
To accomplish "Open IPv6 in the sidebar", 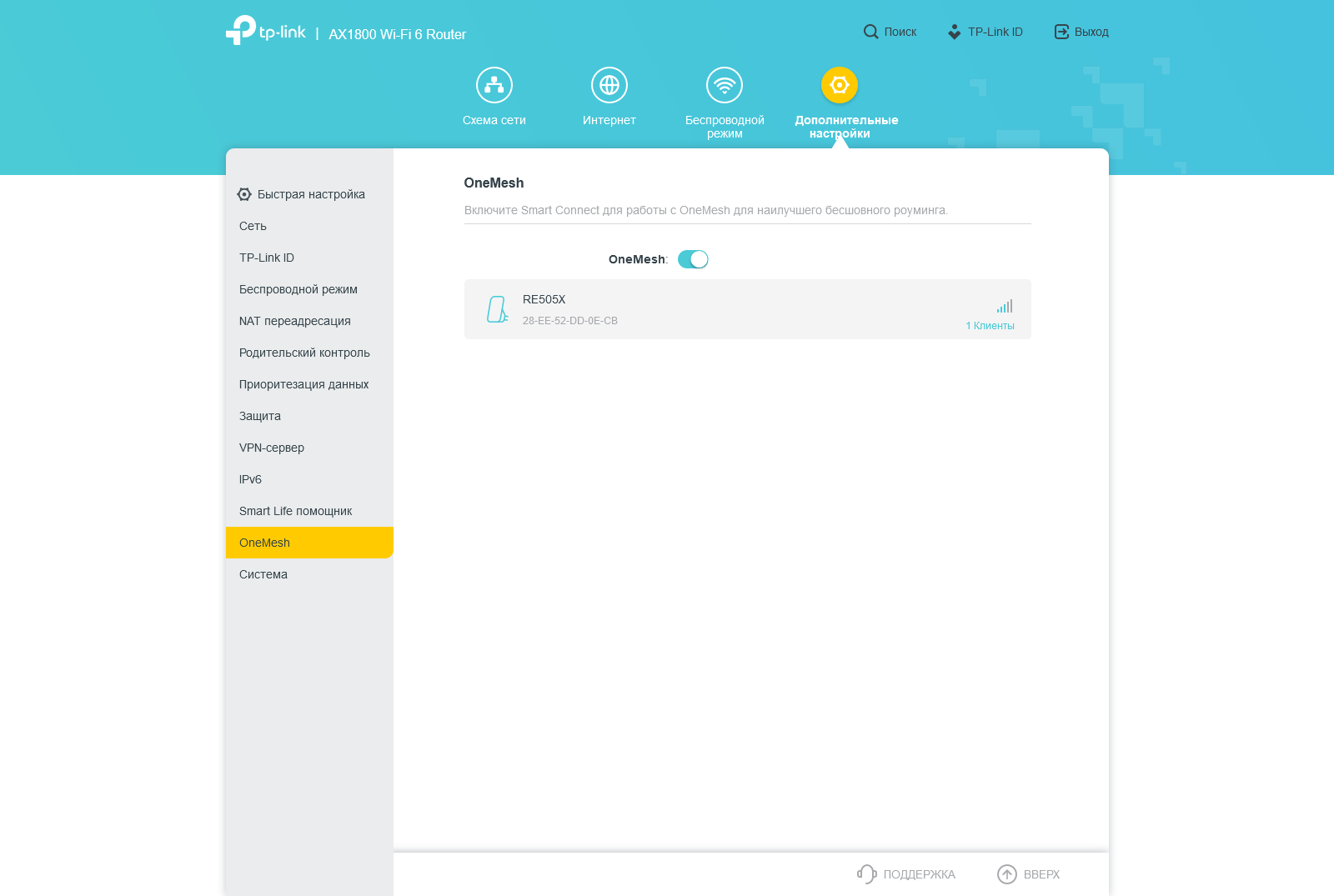I will [x=309, y=479].
